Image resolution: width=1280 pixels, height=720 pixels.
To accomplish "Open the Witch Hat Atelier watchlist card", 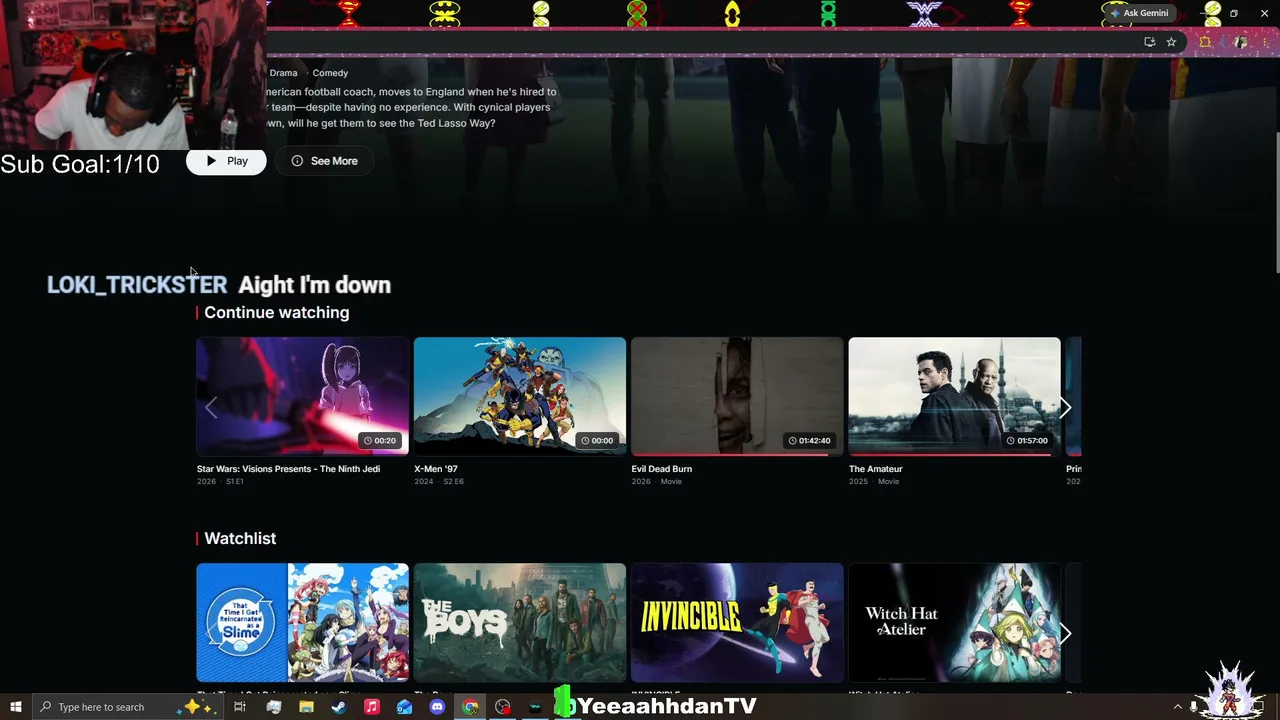I will (954, 622).
